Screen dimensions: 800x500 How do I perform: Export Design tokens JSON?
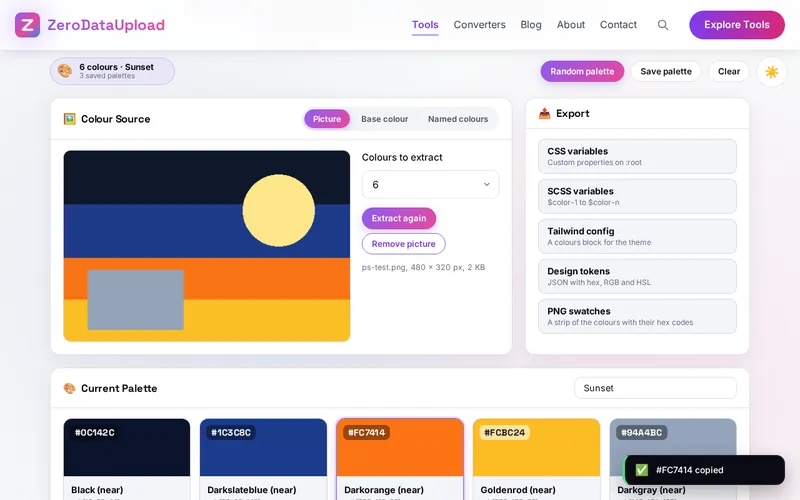(637, 277)
